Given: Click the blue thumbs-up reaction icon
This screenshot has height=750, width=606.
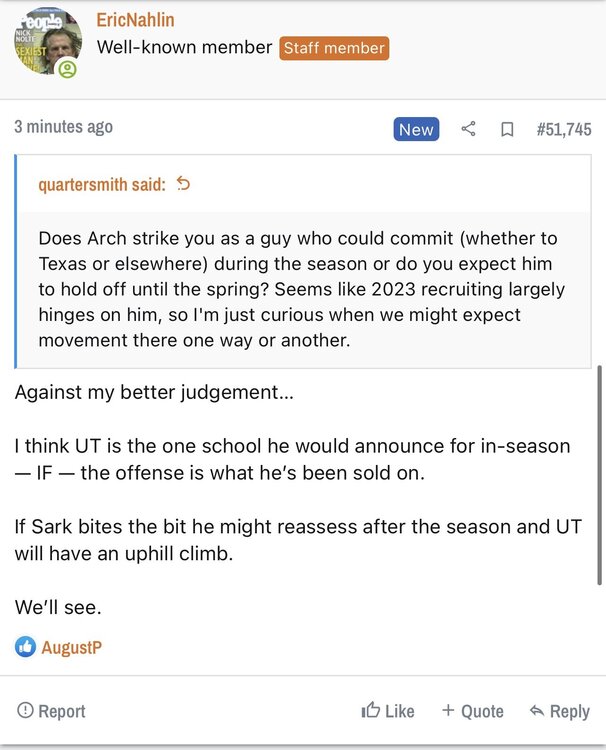Looking at the screenshot, I should (x=25, y=647).
